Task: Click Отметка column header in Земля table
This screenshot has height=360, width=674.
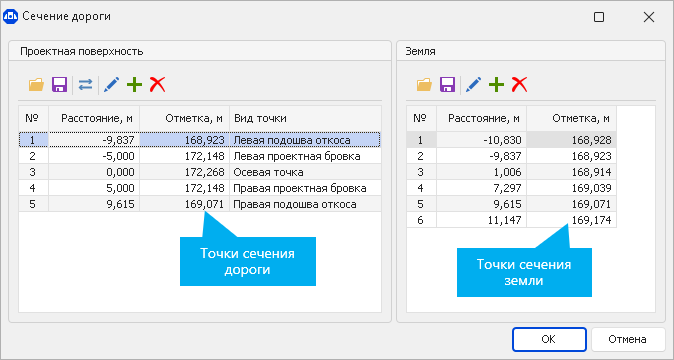Action: tap(572, 118)
